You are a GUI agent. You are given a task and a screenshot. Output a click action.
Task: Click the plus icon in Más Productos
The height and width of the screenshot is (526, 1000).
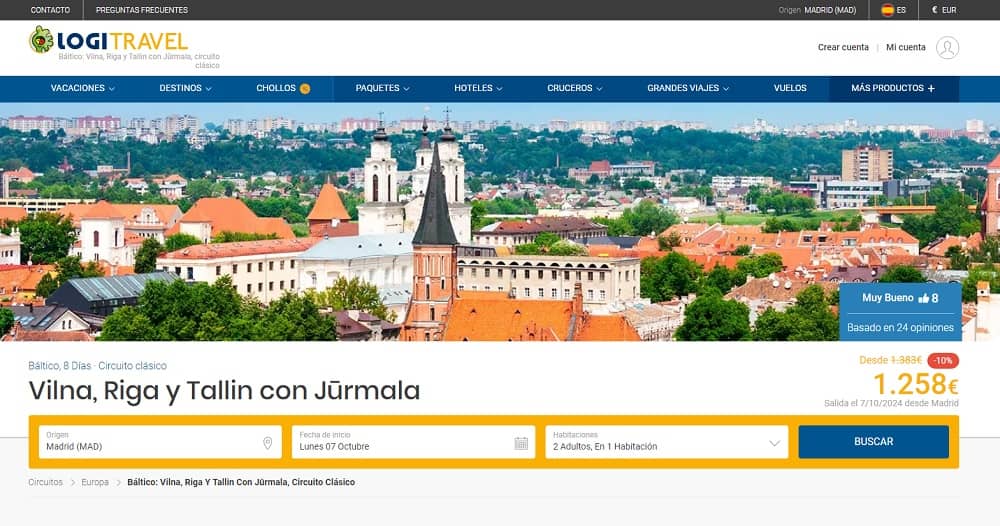tap(931, 89)
